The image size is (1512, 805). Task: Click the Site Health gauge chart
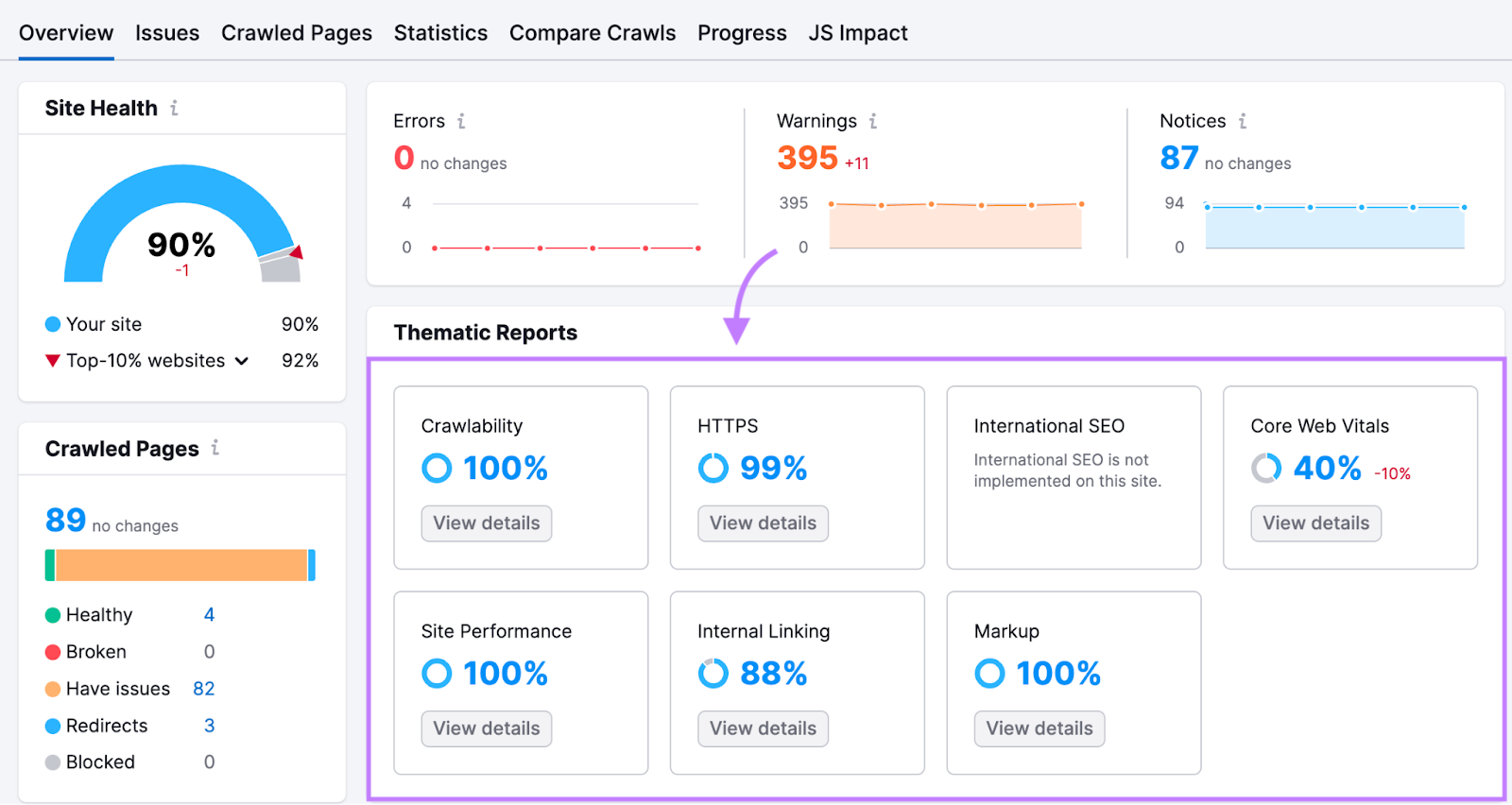point(181,225)
